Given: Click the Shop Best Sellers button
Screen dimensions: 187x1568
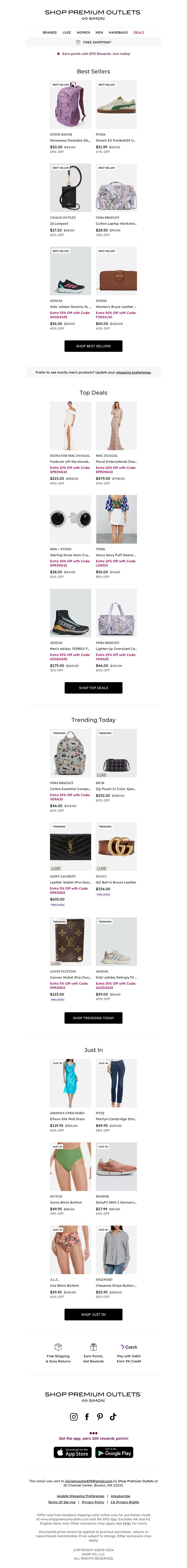Looking at the screenshot, I should coord(93,346).
